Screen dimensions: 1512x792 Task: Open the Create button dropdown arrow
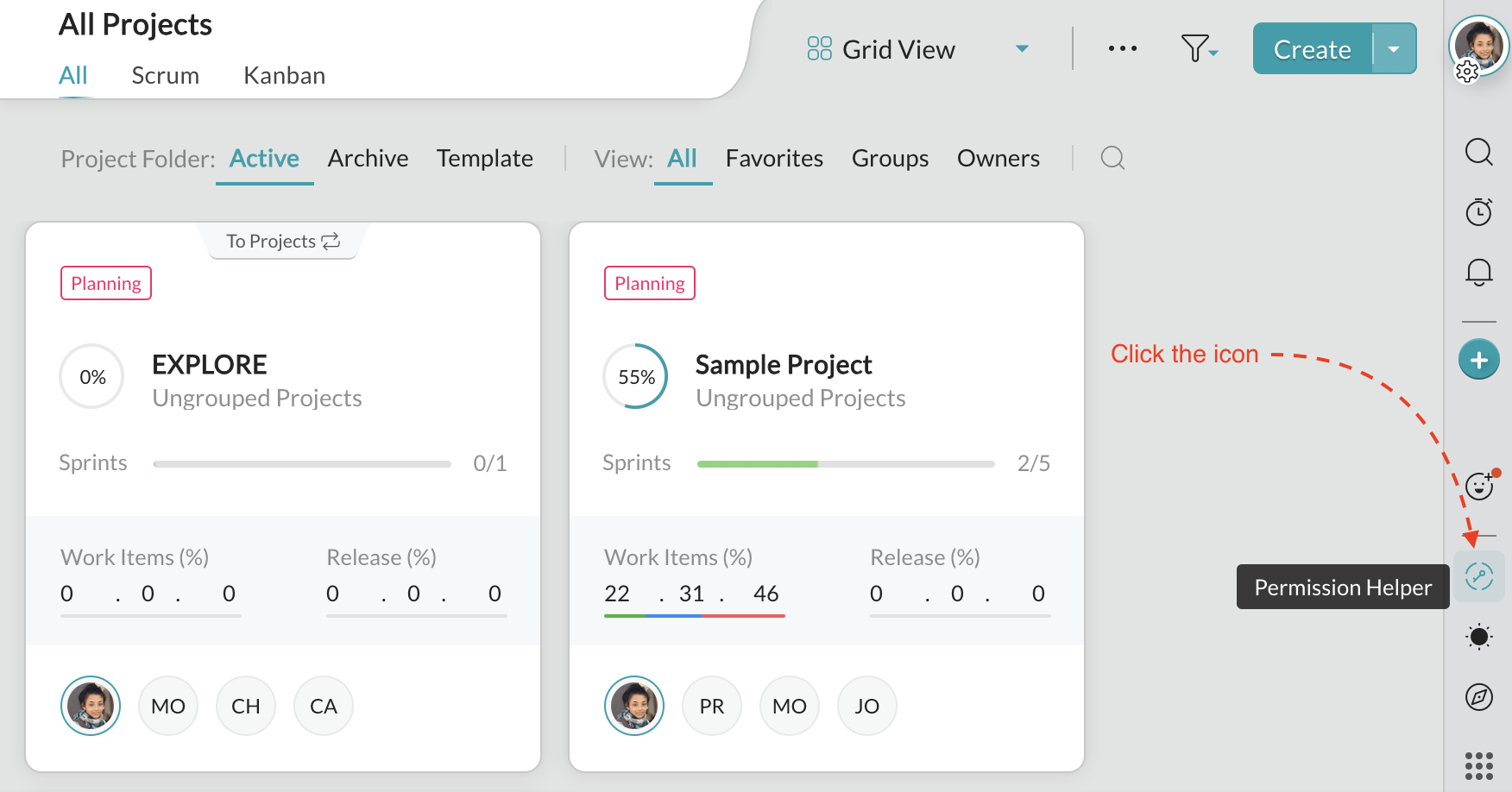1394,49
